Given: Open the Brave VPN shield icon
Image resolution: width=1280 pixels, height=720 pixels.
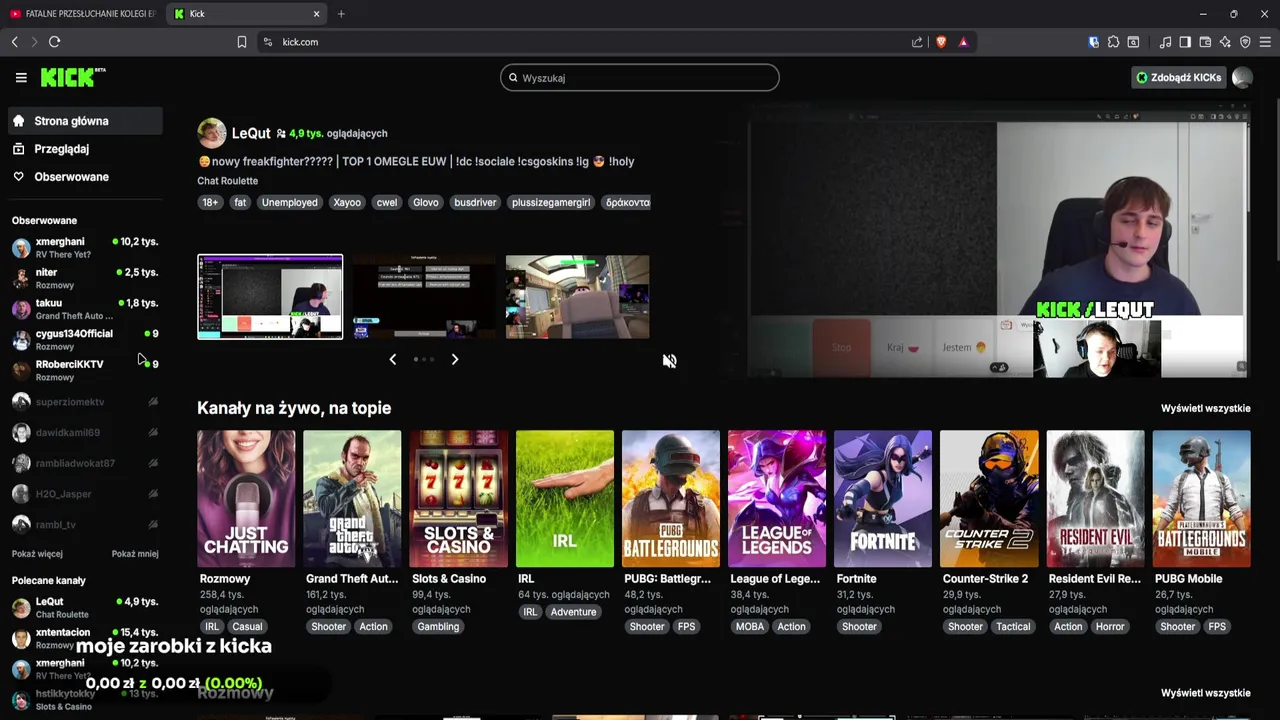Looking at the screenshot, I should pyautogui.click(x=1245, y=42).
